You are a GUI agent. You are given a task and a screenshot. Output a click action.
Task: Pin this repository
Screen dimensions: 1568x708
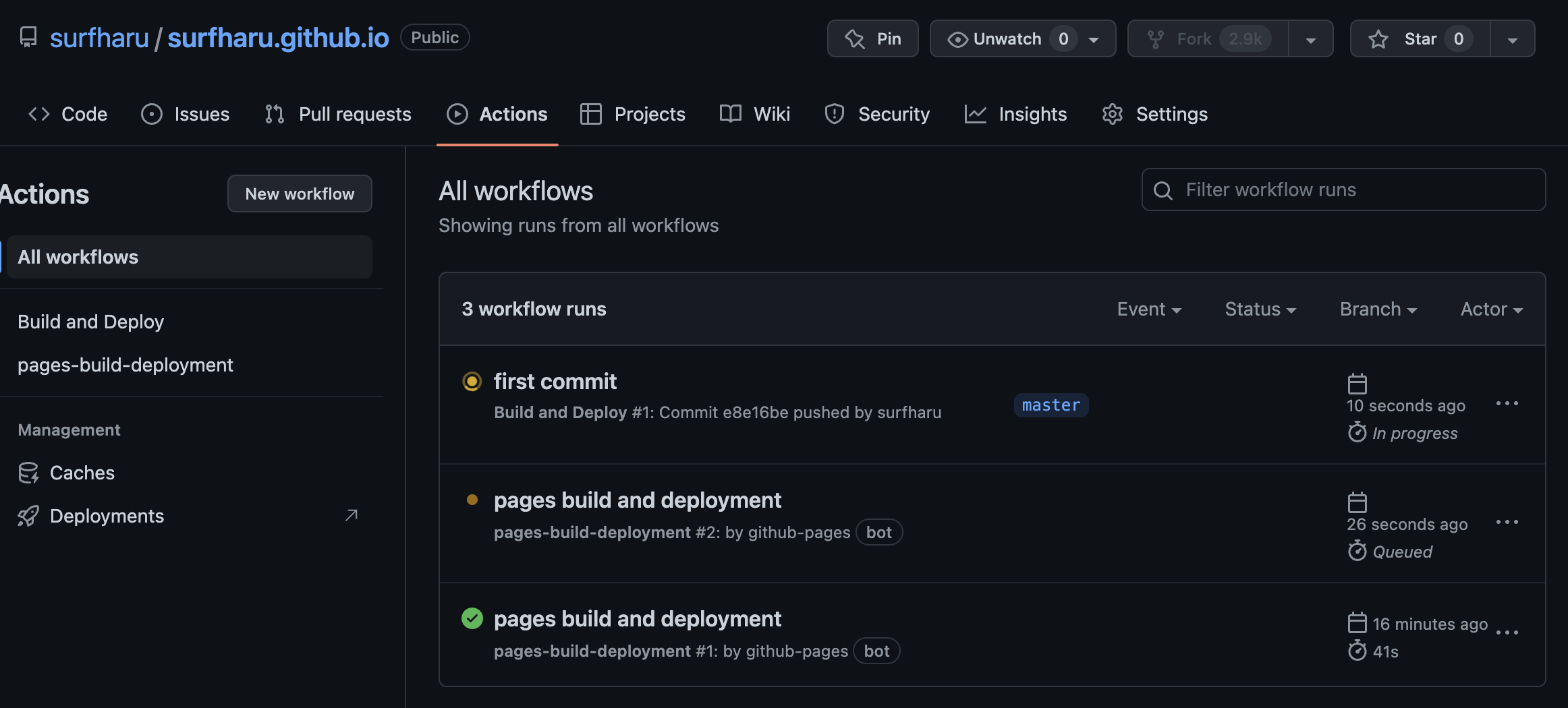[x=872, y=39]
